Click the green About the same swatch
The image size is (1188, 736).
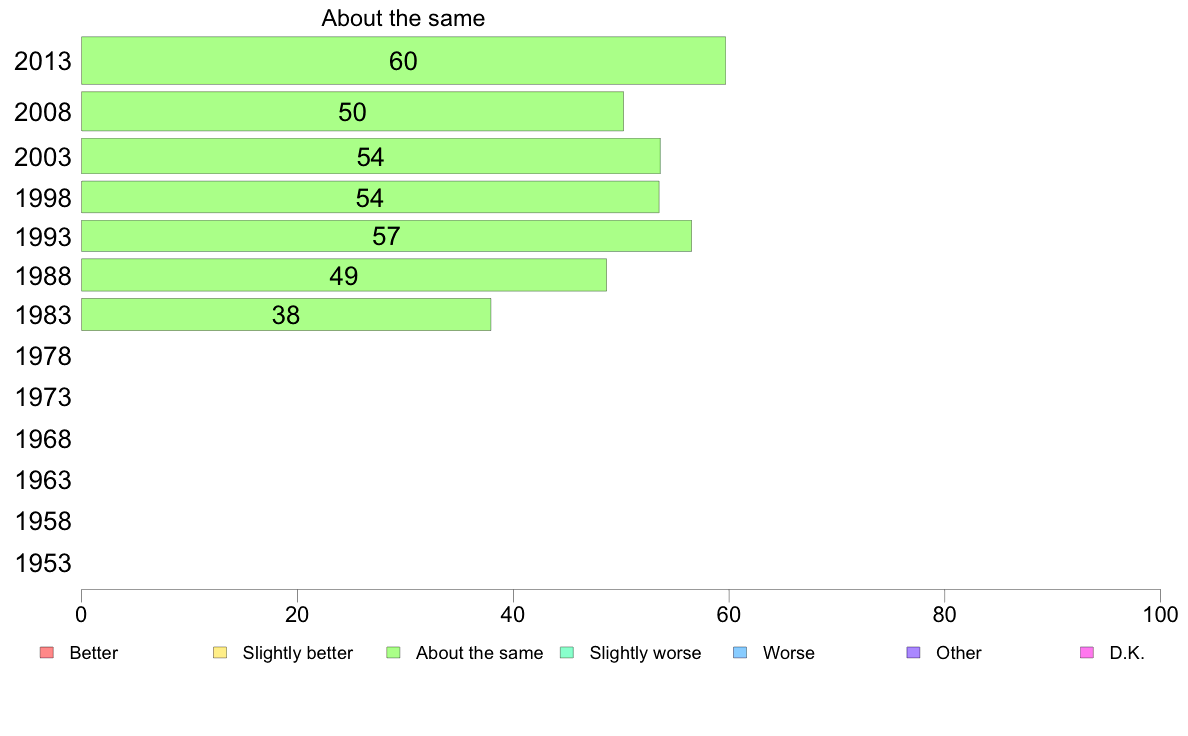click(x=393, y=653)
